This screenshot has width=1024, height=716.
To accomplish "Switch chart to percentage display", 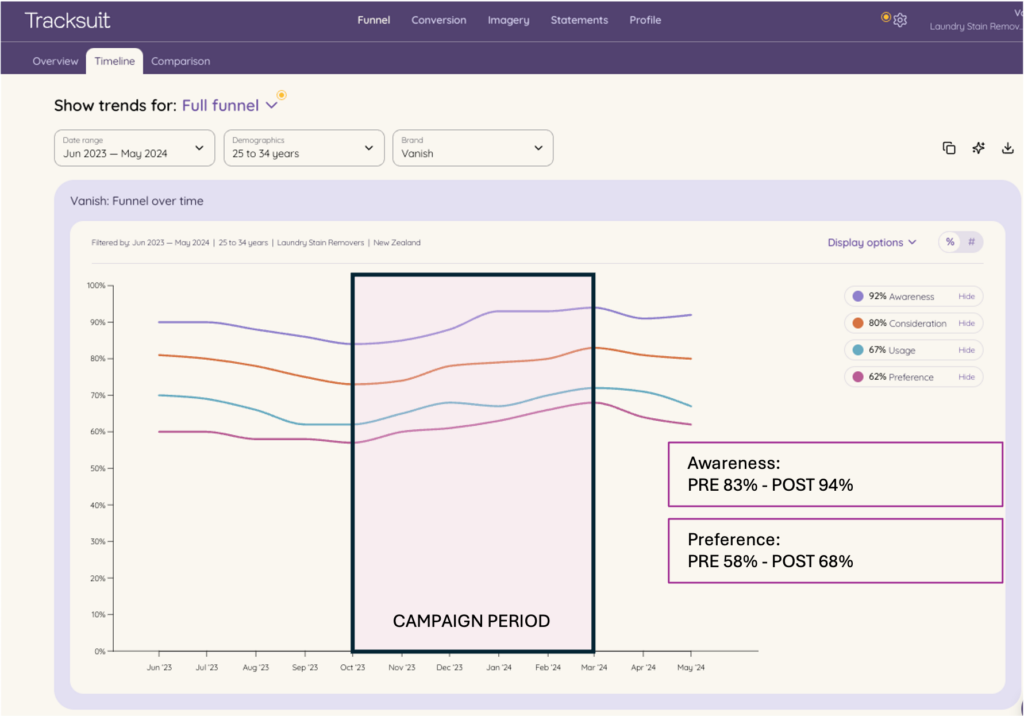I will coord(950,242).
